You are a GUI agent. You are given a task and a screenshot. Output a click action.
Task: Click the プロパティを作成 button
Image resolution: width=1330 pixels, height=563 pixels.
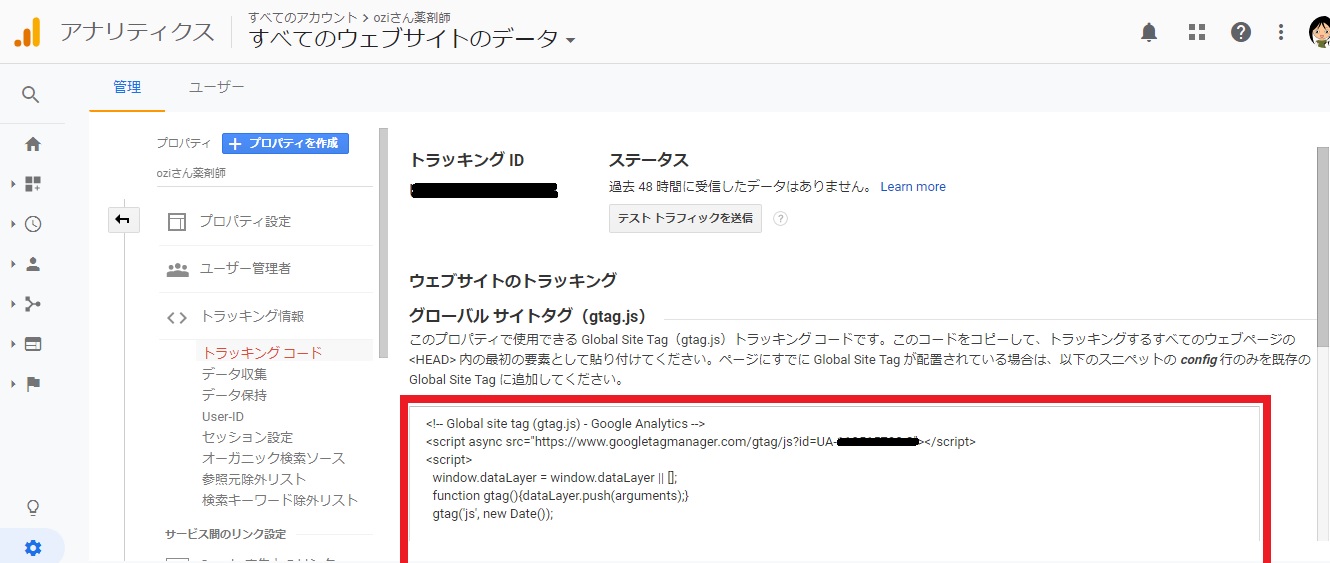pos(285,143)
